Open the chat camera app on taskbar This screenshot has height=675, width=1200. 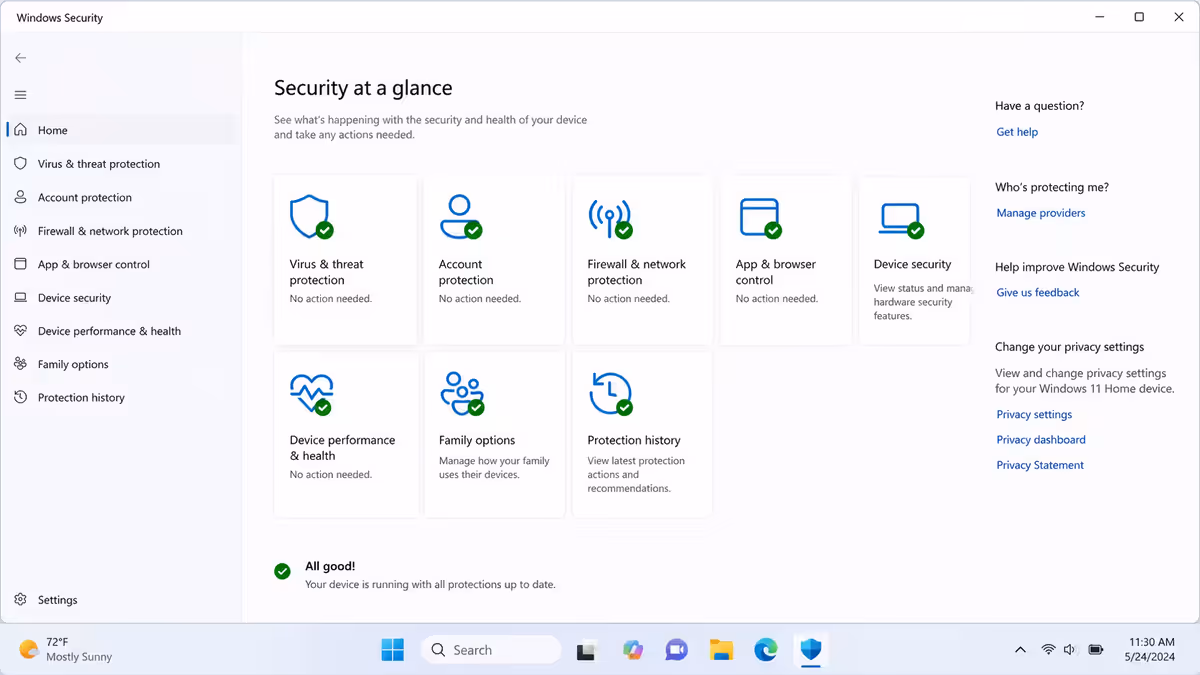pos(677,650)
